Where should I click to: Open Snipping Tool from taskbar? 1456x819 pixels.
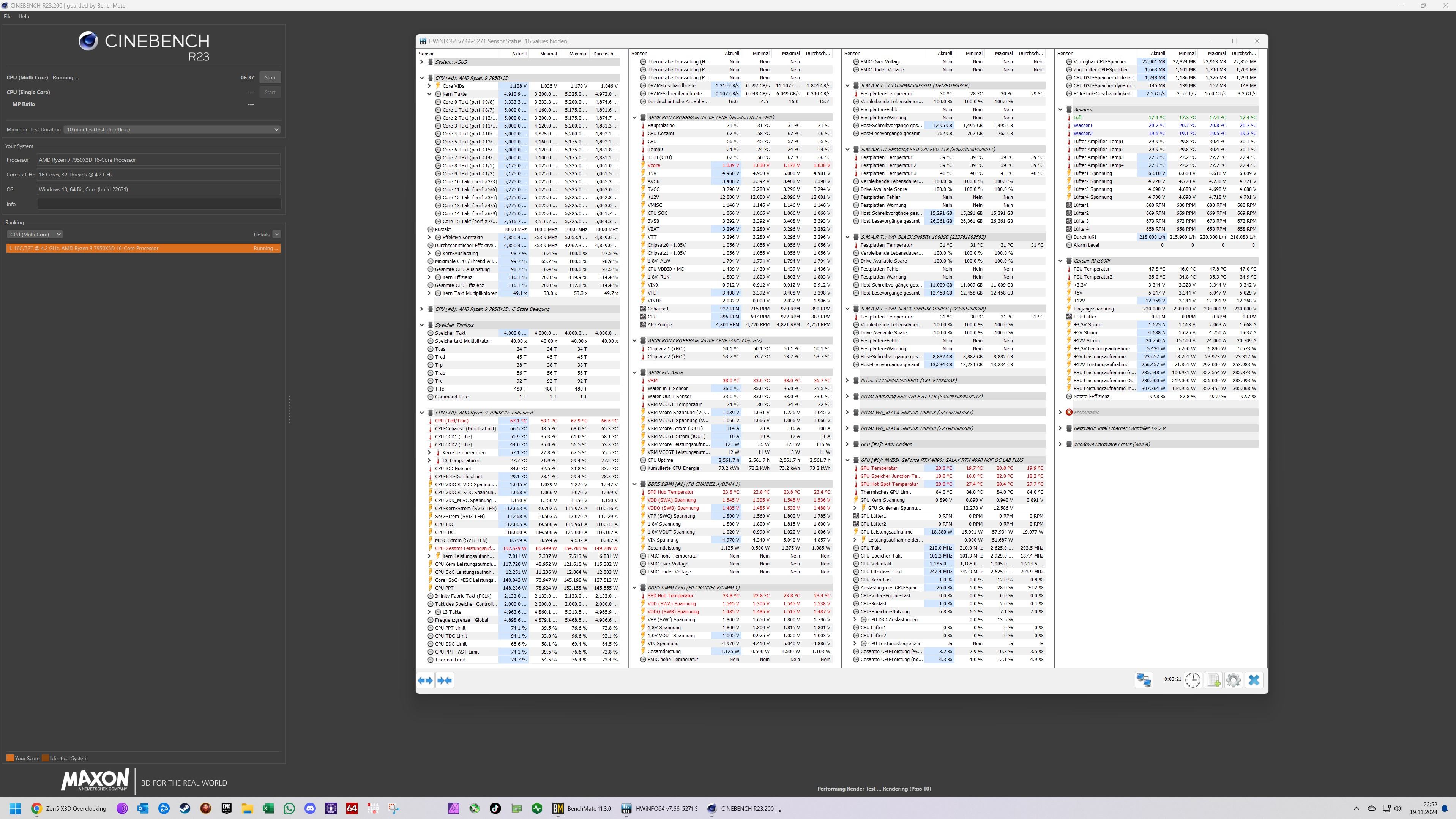coord(393,808)
